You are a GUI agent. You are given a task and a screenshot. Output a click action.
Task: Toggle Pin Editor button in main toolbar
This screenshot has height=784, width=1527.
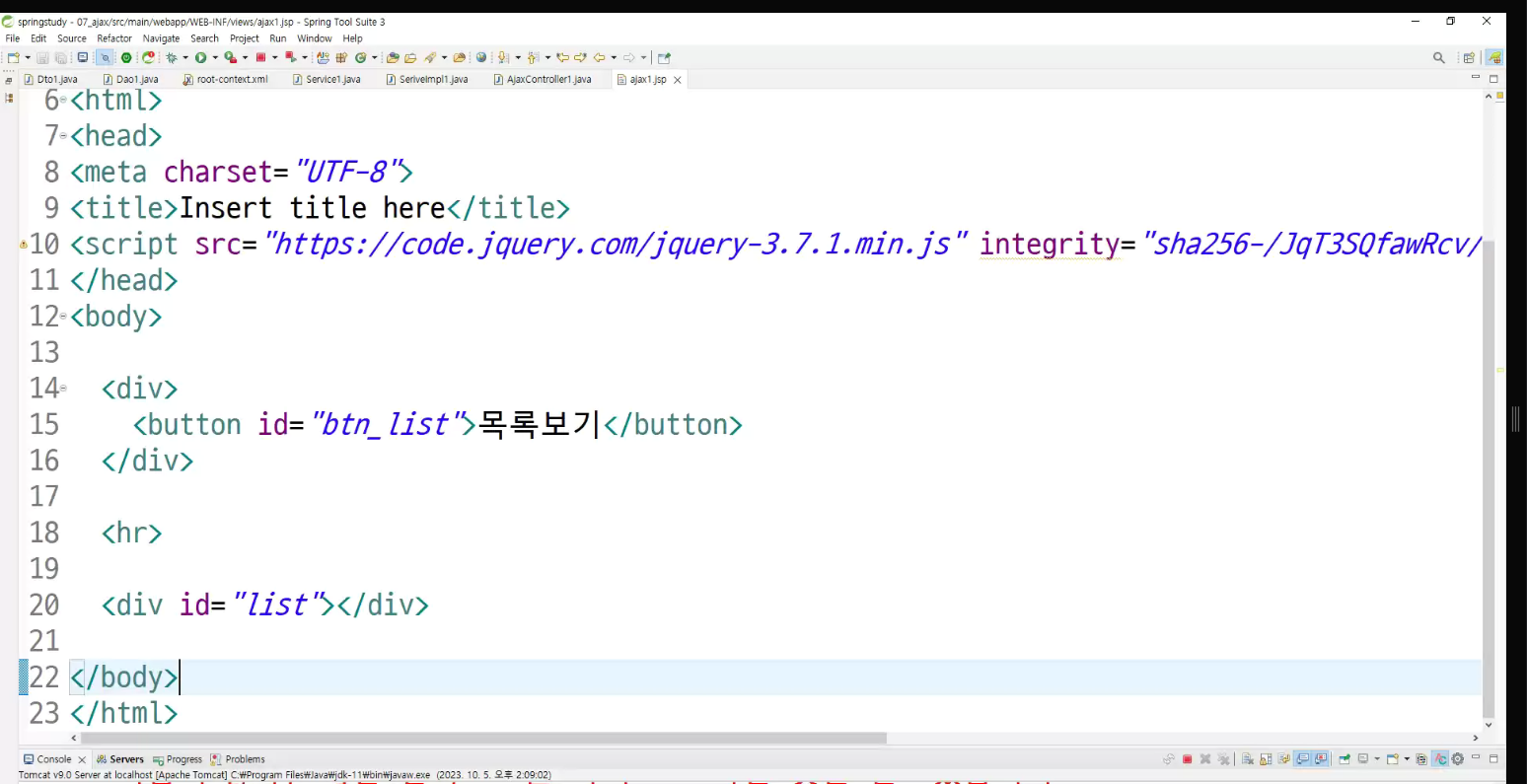pos(664,57)
